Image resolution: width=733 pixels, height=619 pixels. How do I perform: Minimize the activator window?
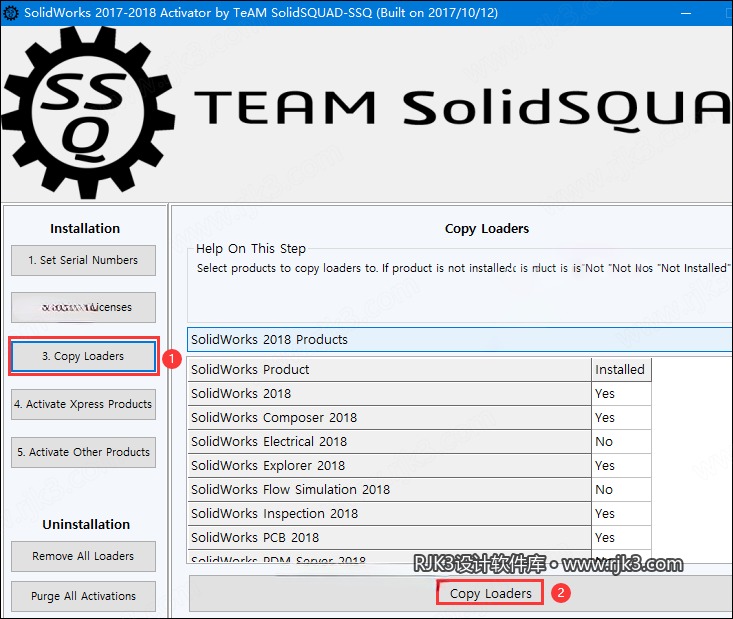click(686, 13)
